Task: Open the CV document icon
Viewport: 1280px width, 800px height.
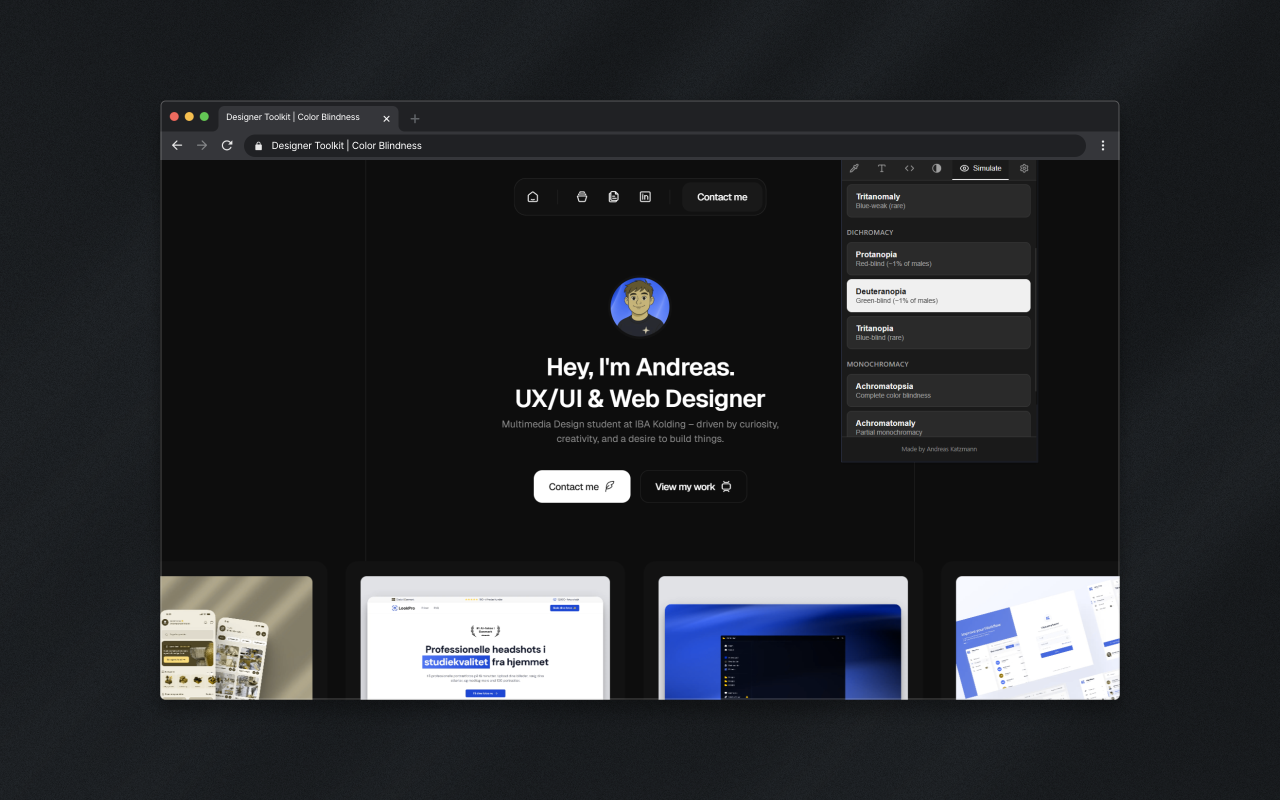Action: 613,196
